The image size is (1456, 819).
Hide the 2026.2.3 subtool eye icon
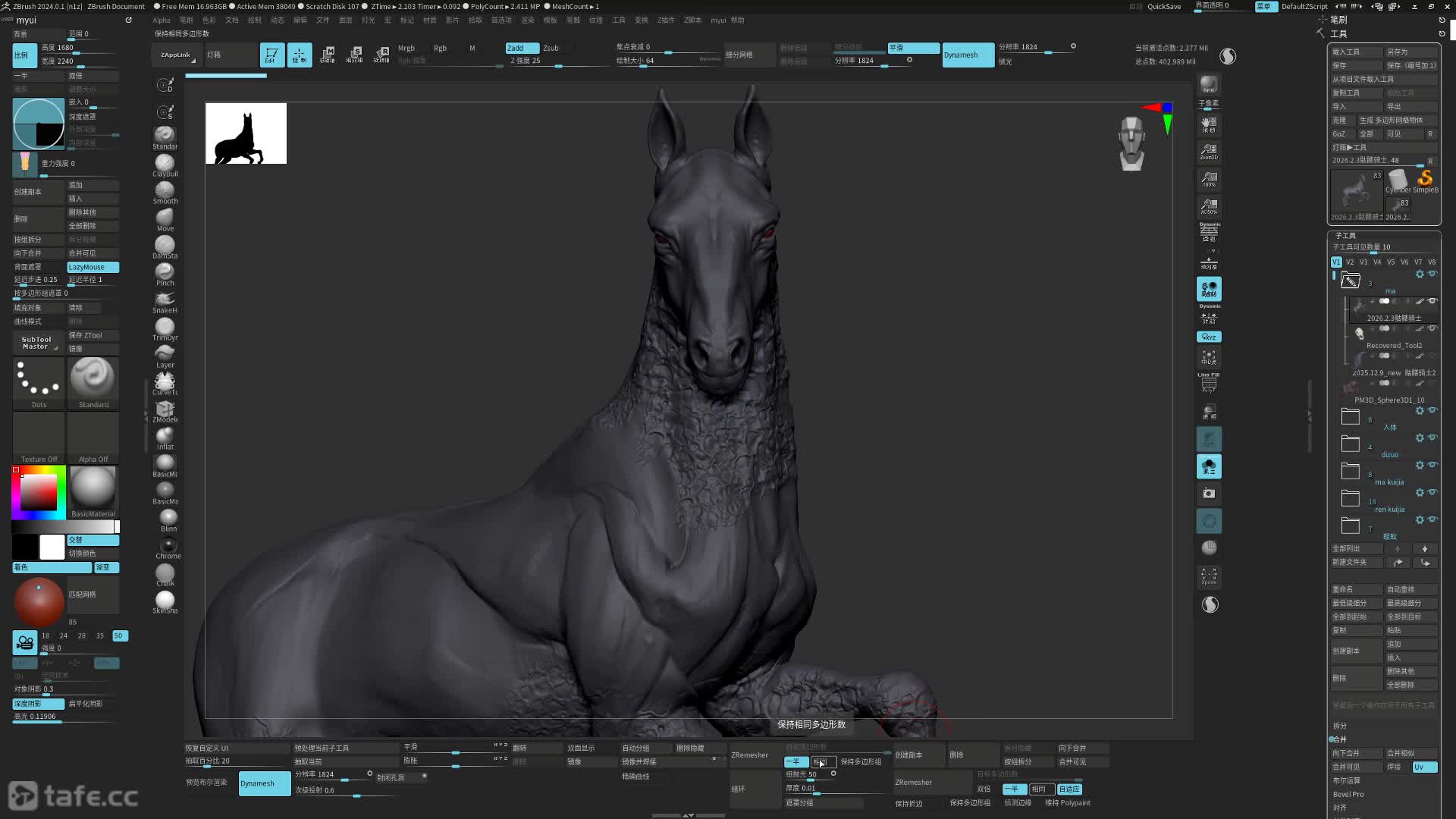pyautogui.click(x=1432, y=301)
